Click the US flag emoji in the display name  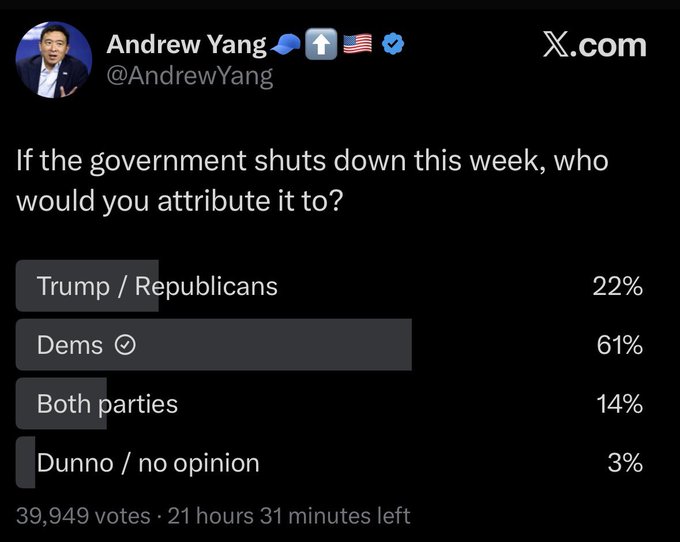357,45
